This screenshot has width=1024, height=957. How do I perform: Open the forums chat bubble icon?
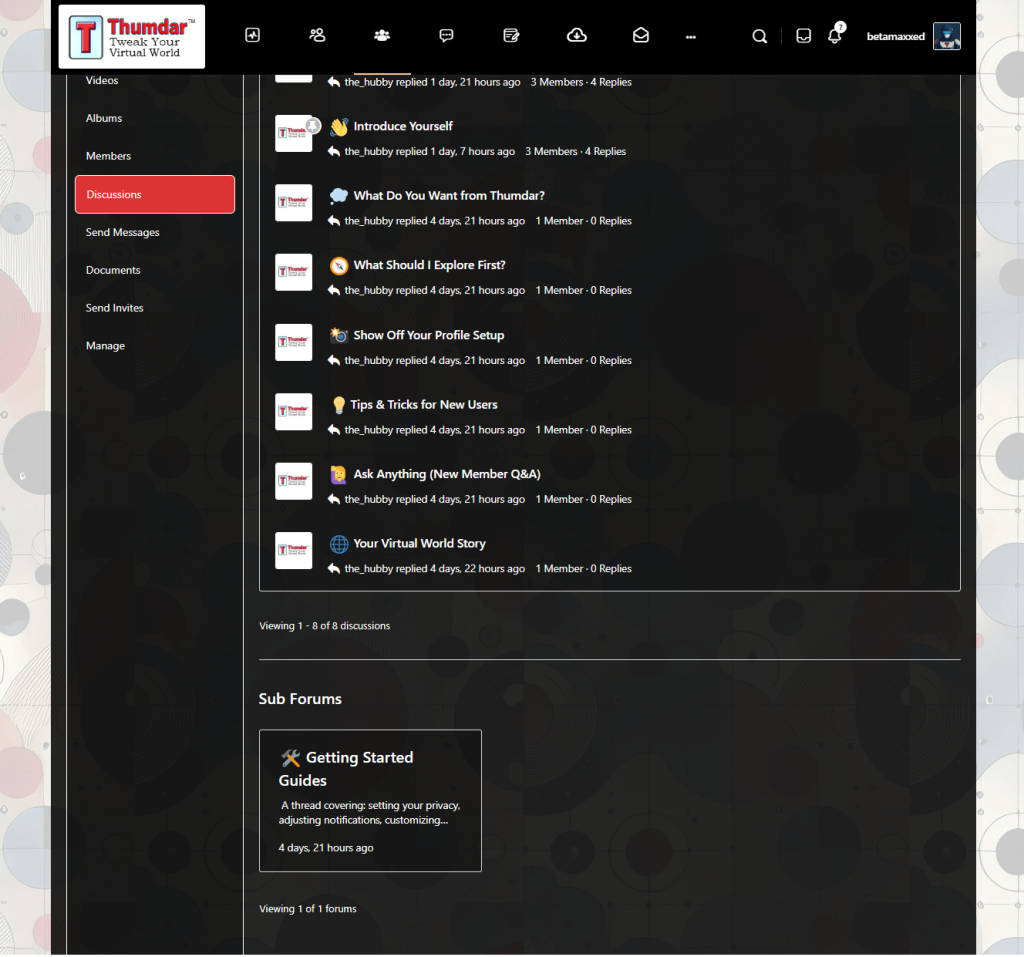pos(446,35)
